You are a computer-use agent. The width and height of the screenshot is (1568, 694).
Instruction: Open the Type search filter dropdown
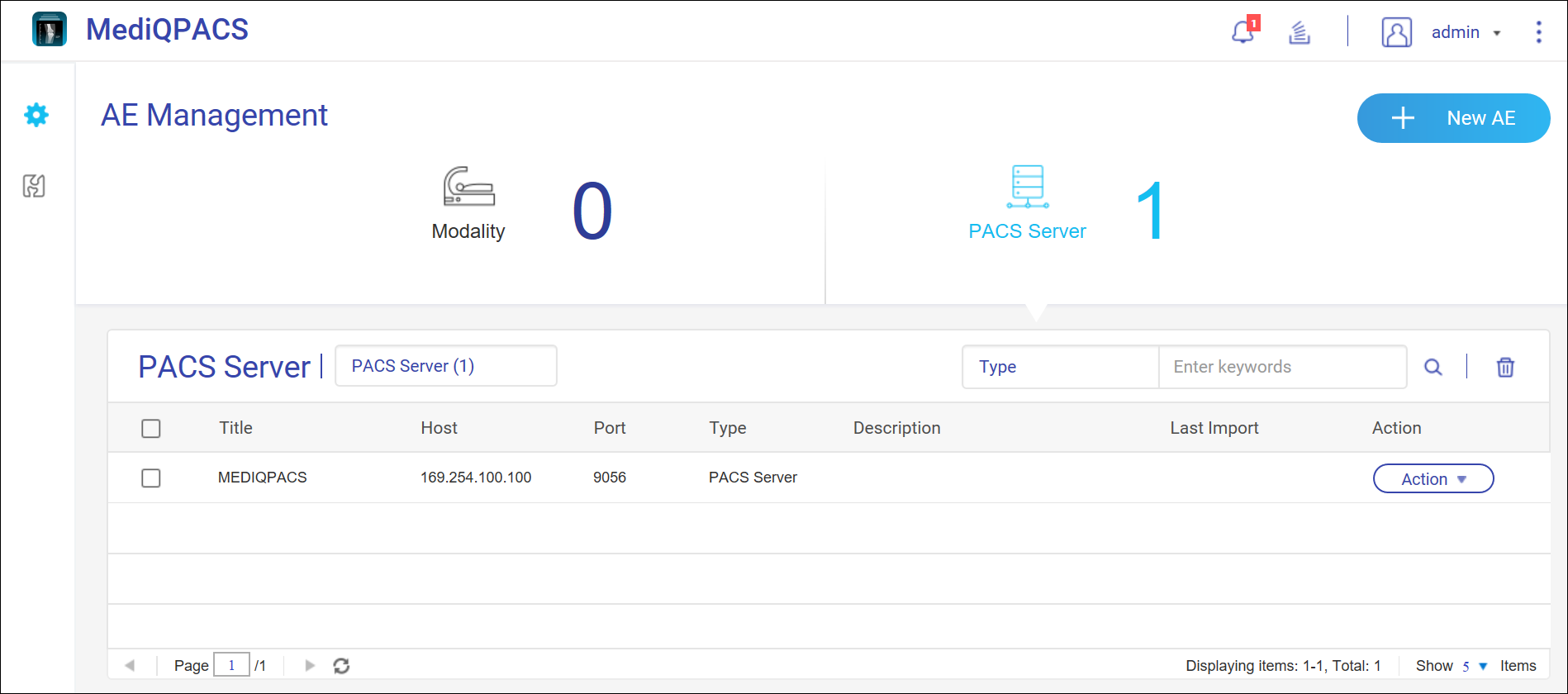[x=1061, y=367]
